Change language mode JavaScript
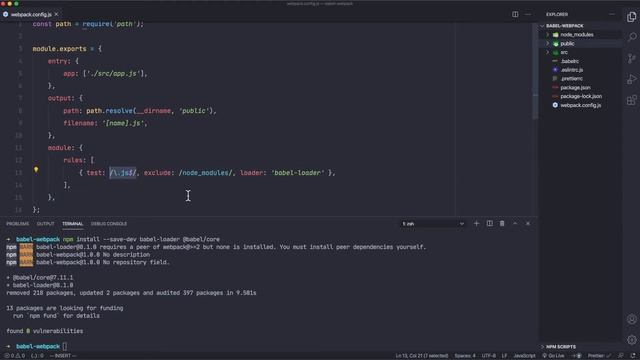The image size is (640, 360). [x=524, y=356]
